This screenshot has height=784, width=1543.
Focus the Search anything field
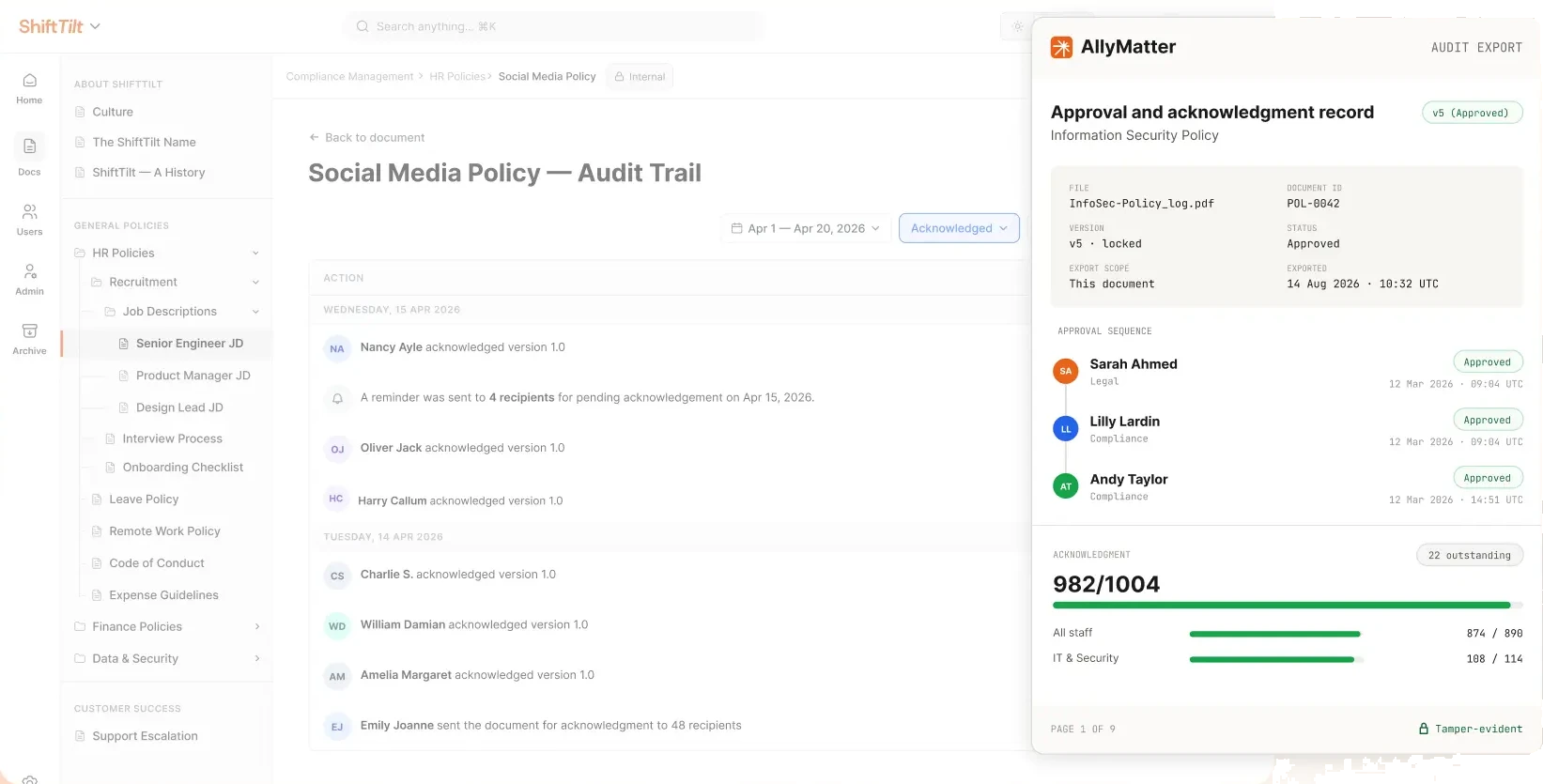(x=554, y=26)
